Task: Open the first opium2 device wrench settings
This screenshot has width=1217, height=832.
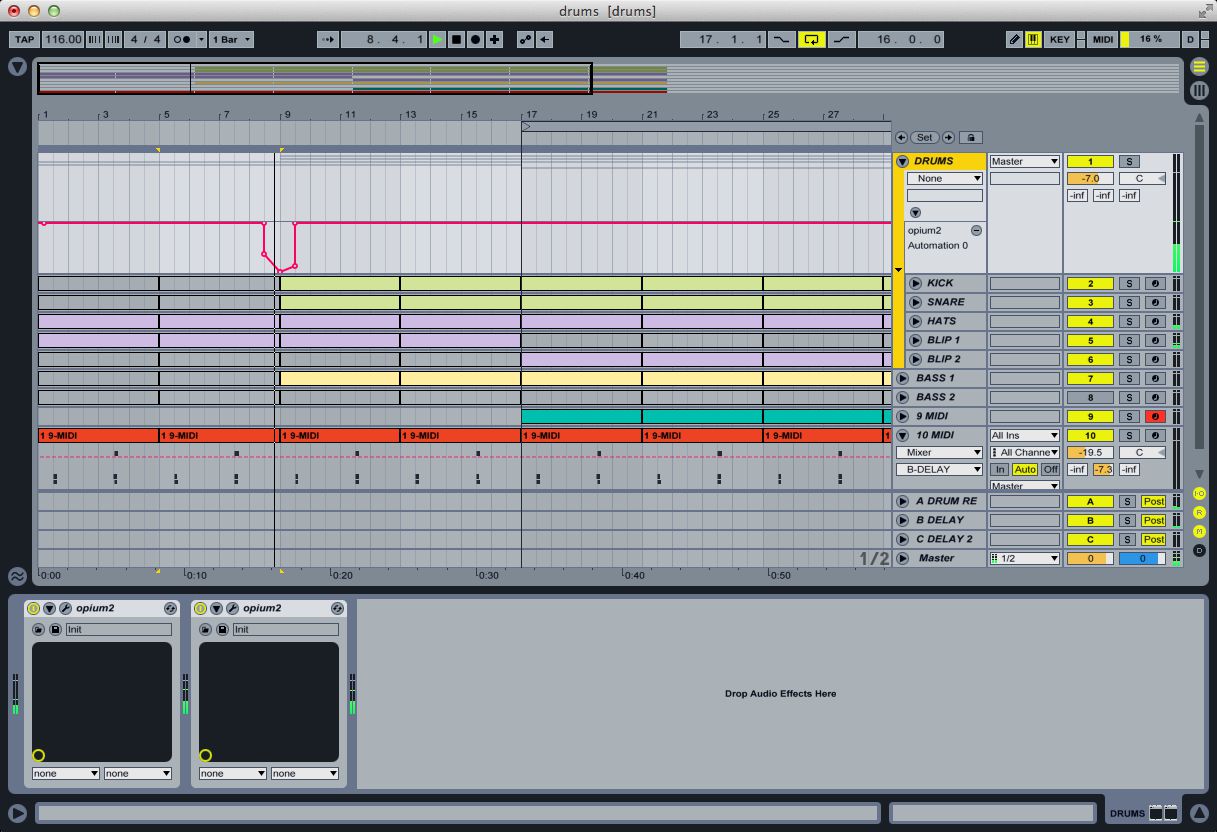Action: [x=65, y=608]
